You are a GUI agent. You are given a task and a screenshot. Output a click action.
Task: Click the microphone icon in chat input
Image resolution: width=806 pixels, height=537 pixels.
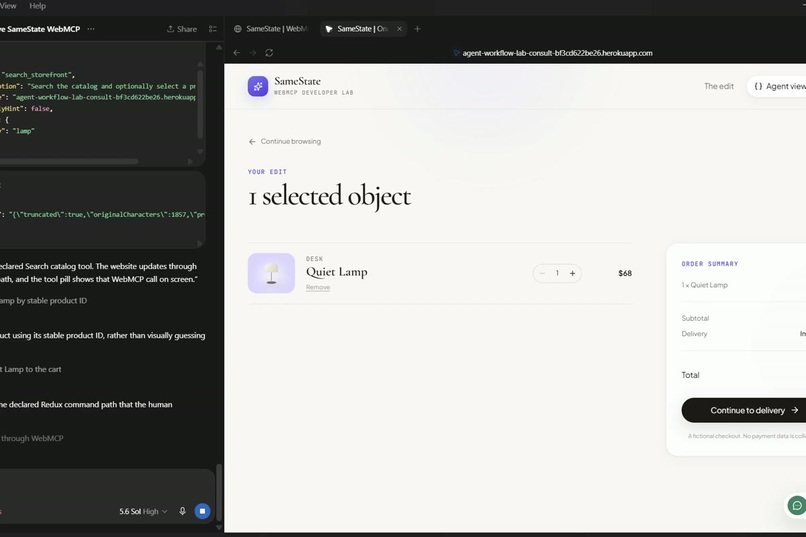[x=182, y=511]
